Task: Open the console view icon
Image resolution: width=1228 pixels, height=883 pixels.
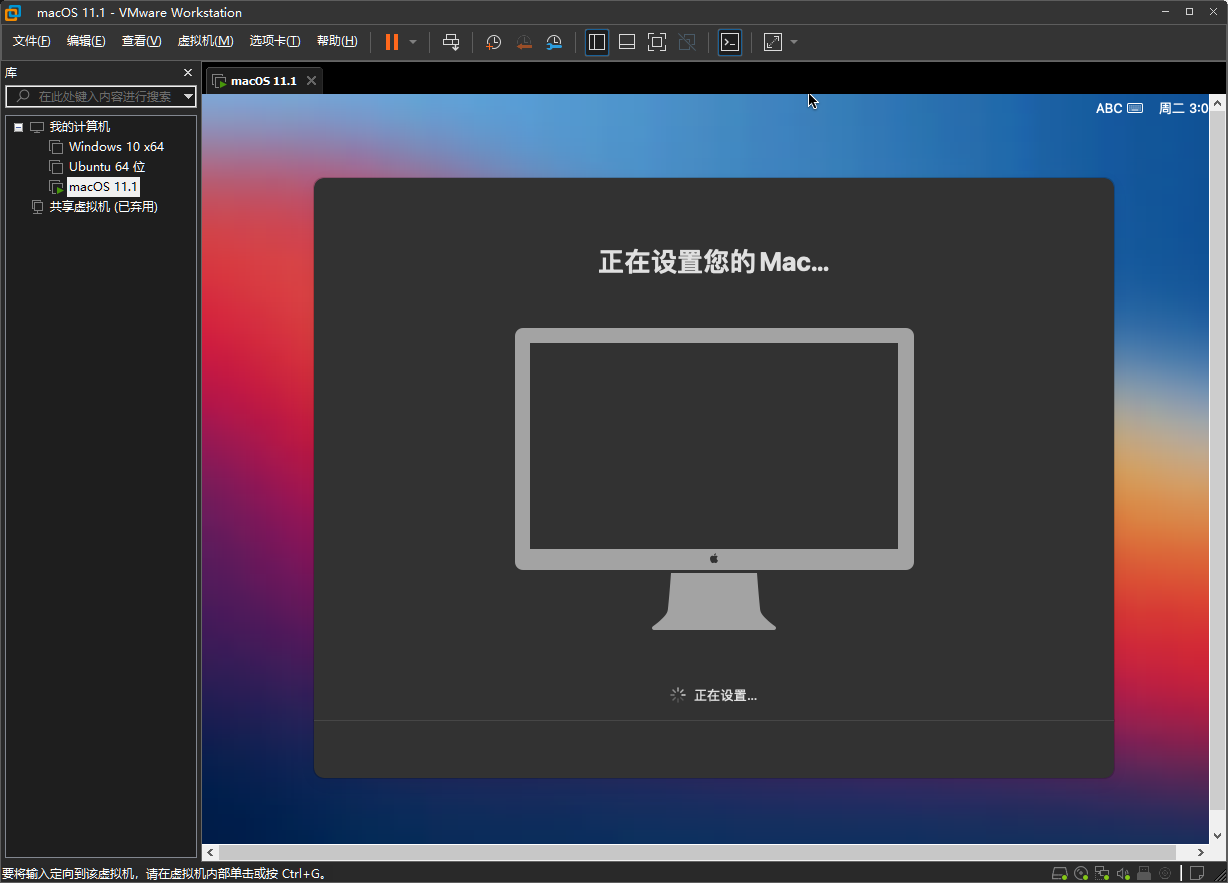Action: (x=730, y=42)
